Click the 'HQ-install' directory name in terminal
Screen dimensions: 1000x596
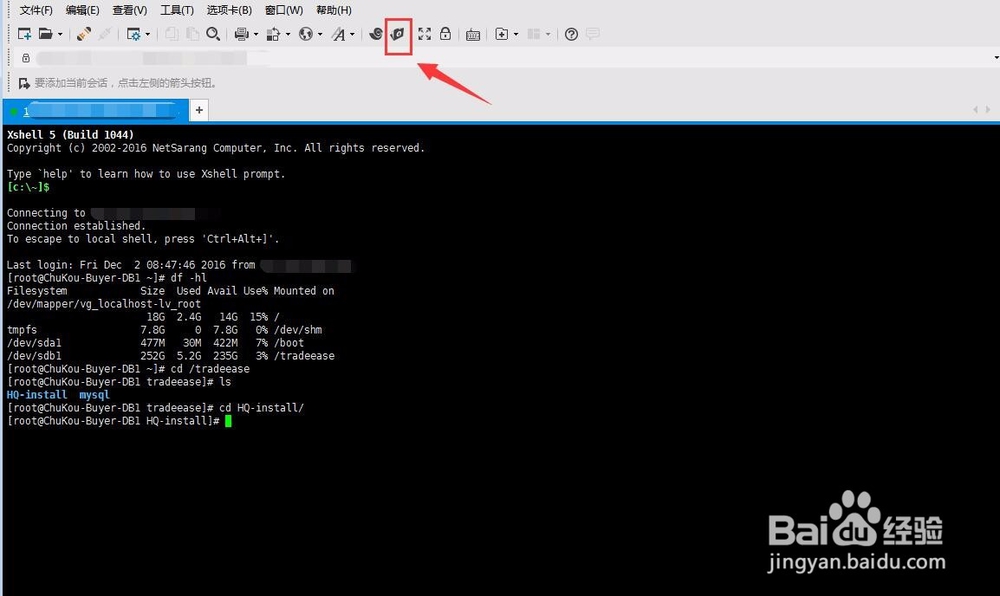tap(37, 395)
